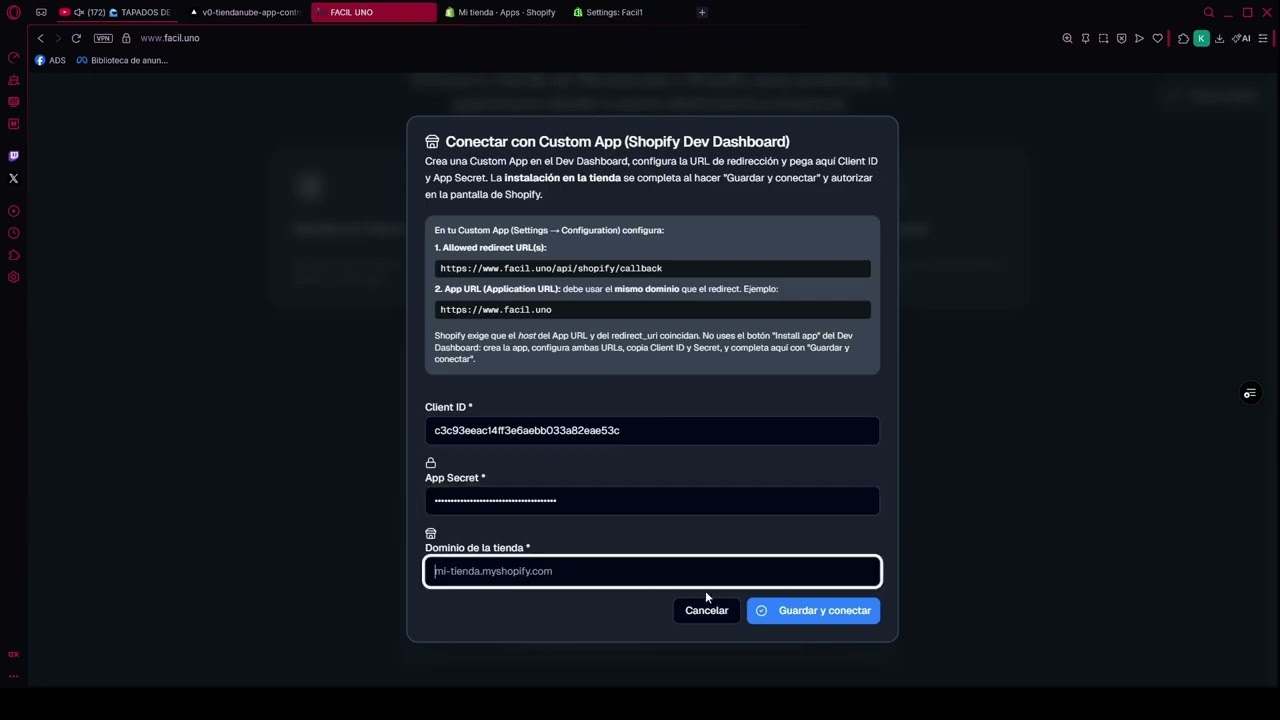This screenshot has width=1280, height=720.
Task: Click the floating settings widget on right edge
Action: coord(1249,393)
